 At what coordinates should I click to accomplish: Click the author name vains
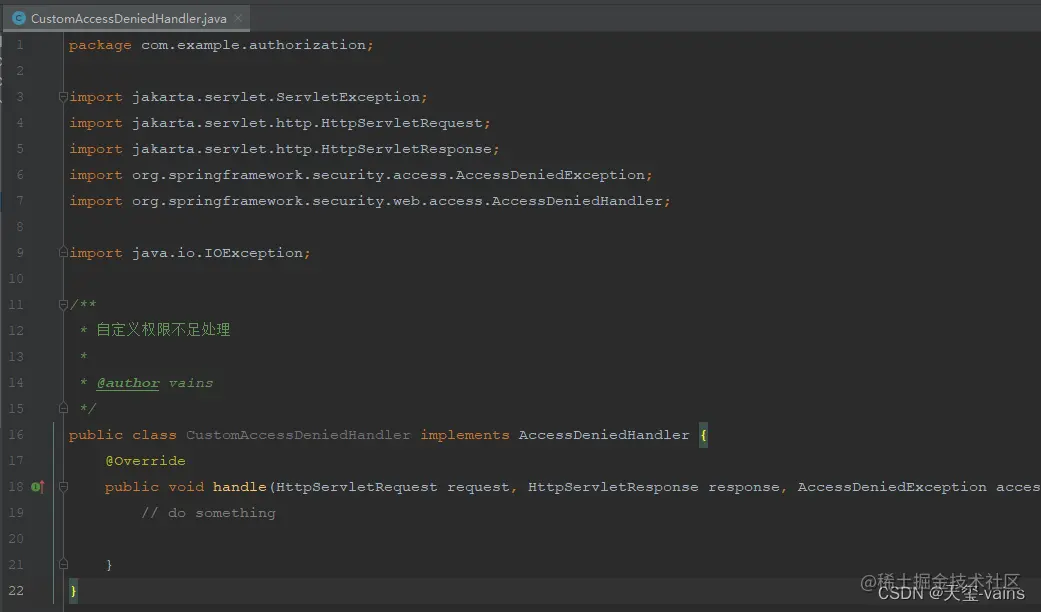click(191, 383)
